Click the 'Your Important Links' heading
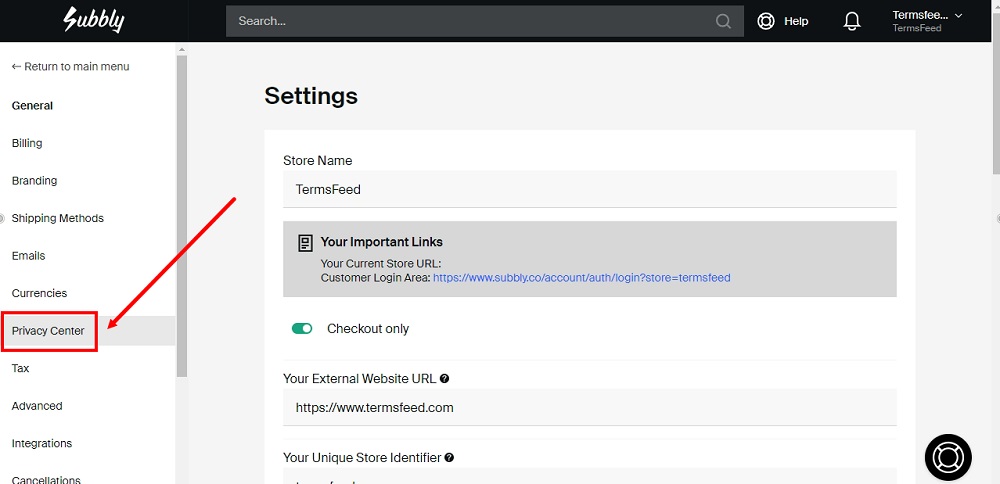 (381, 242)
